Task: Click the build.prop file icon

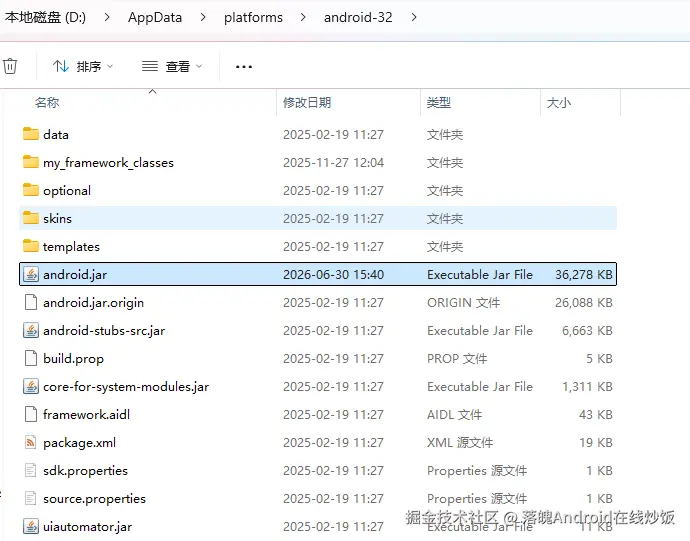Action: coord(30,358)
